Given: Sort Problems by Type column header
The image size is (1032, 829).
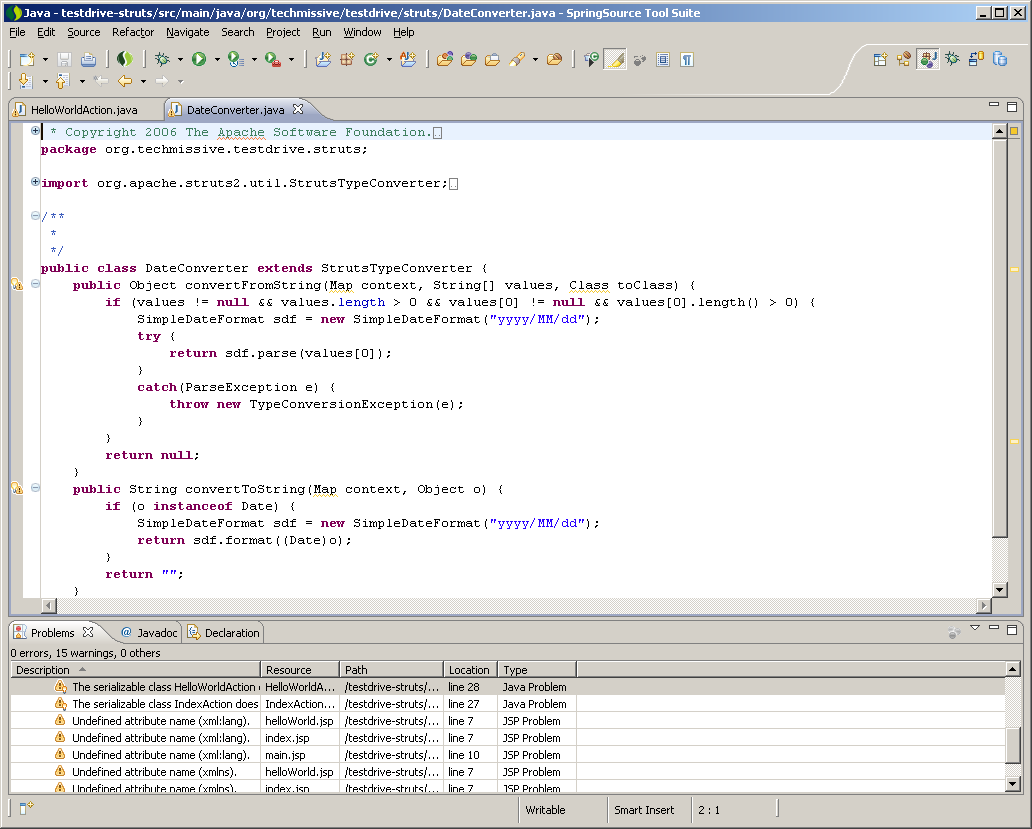Looking at the screenshot, I should 537,670.
